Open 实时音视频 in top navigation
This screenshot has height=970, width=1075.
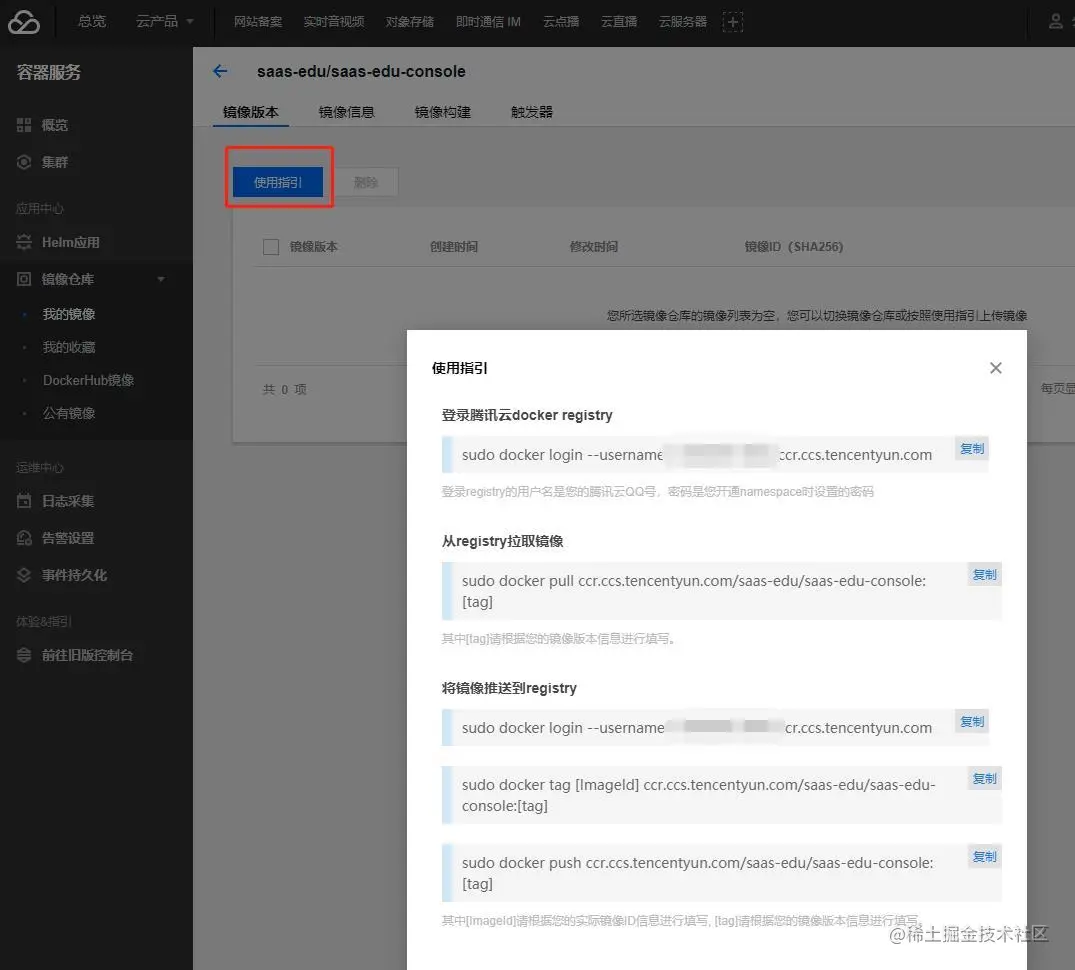tap(334, 22)
